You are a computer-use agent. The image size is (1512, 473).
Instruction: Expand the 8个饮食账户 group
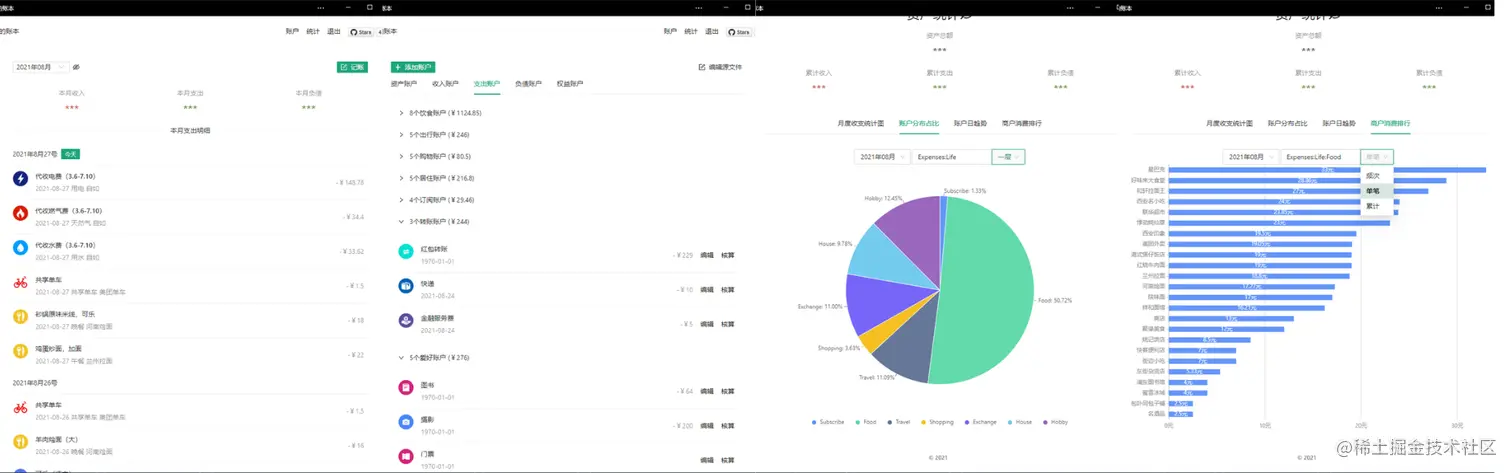[440, 113]
